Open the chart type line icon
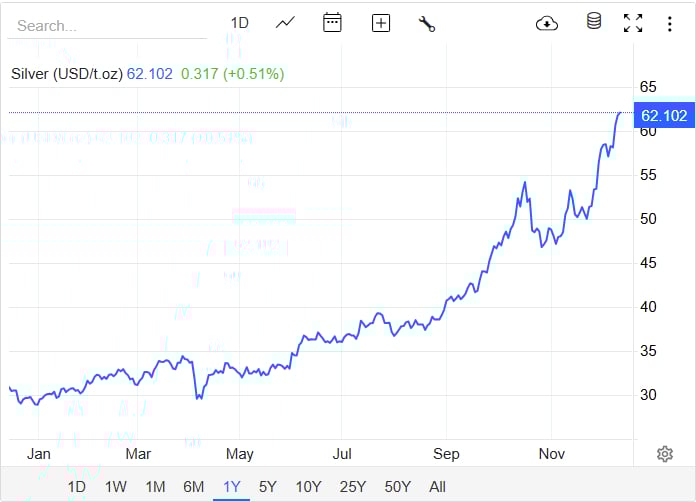This screenshot has height=502, width=696. click(x=286, y=23)
